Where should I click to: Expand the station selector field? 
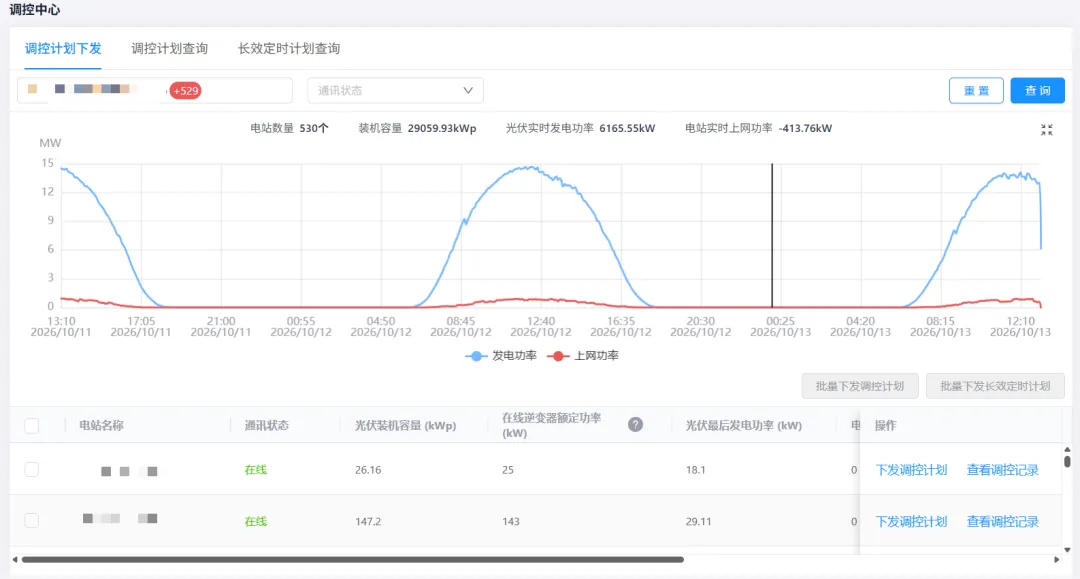coord(155,91)
